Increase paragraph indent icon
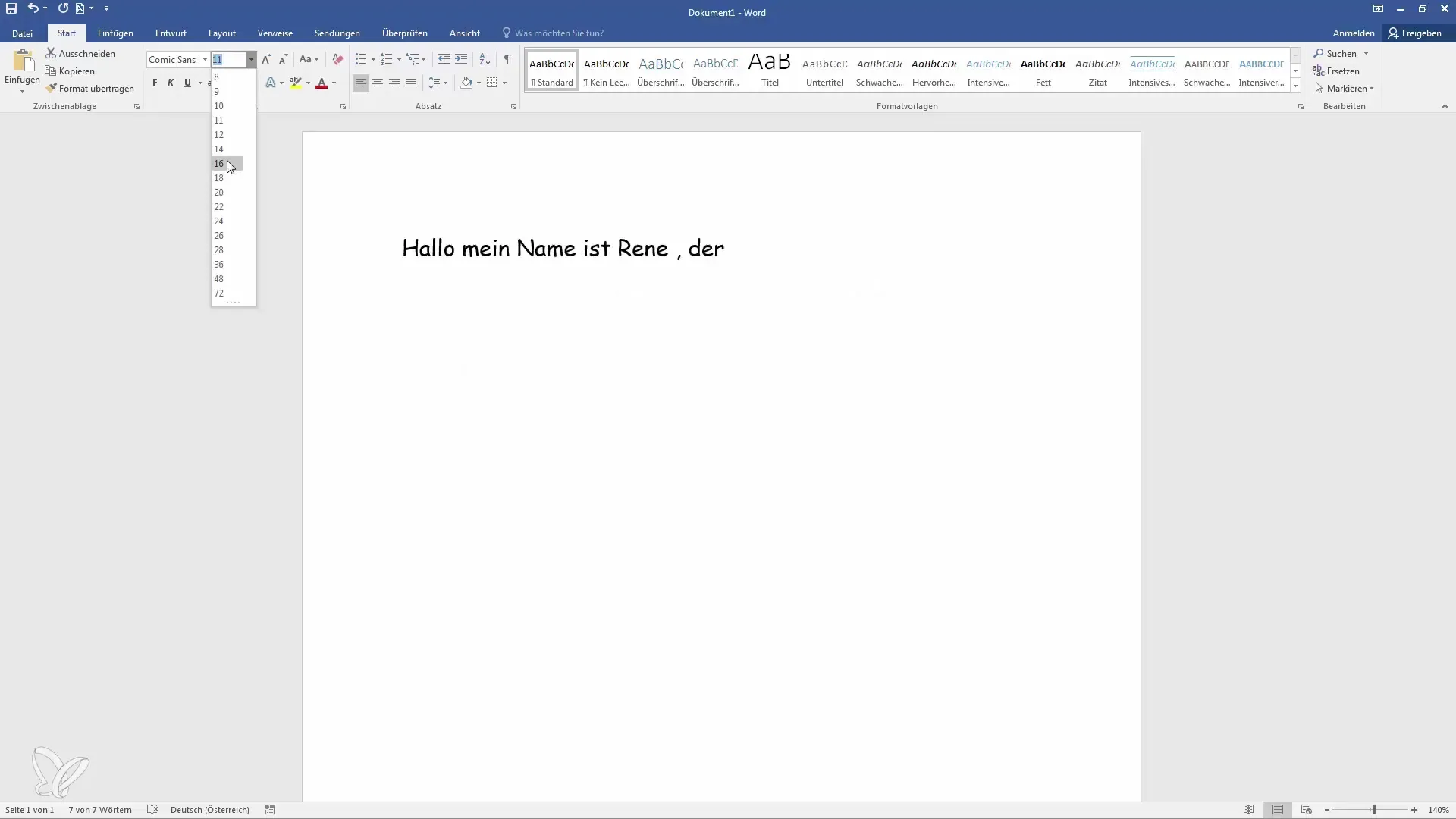 pos(461,59)
